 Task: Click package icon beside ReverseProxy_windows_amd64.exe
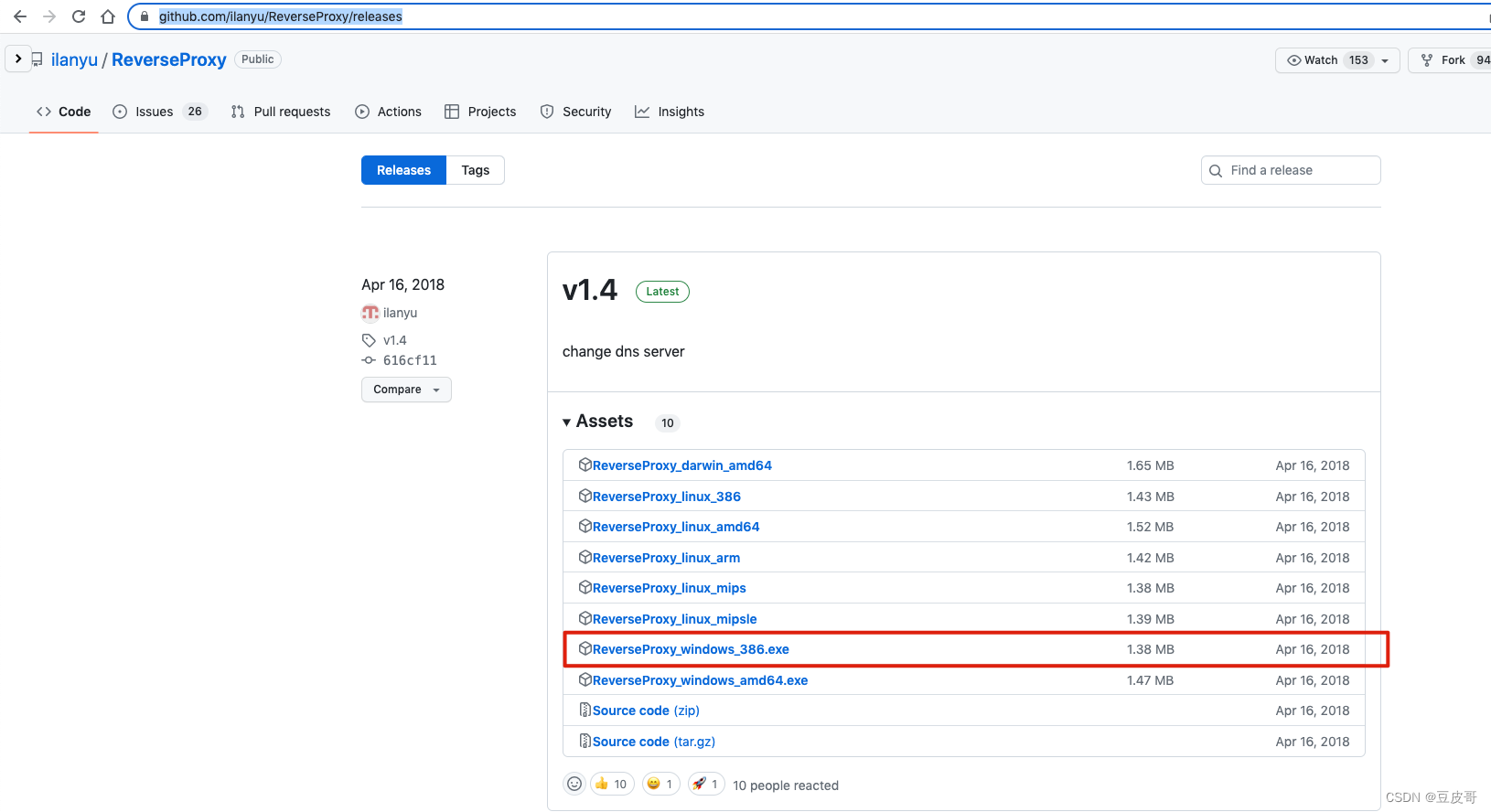(x=585, y=679)
